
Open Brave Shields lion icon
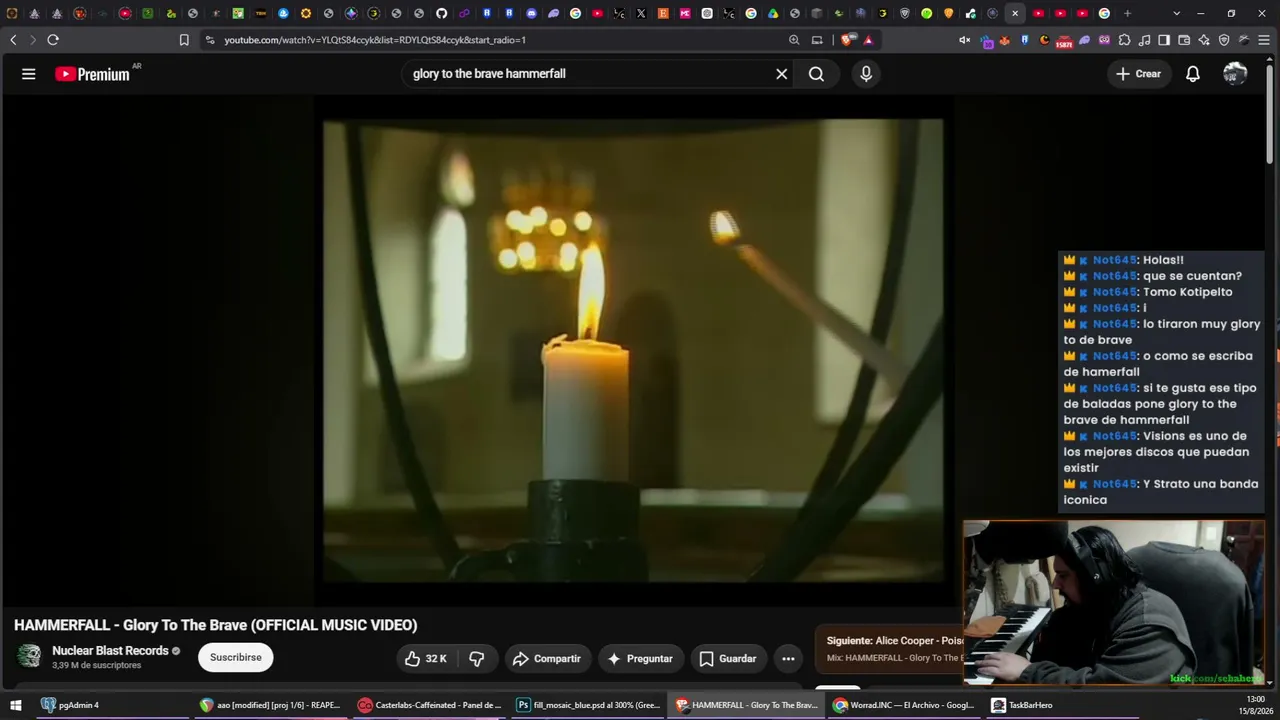click(x=848, y=40)
